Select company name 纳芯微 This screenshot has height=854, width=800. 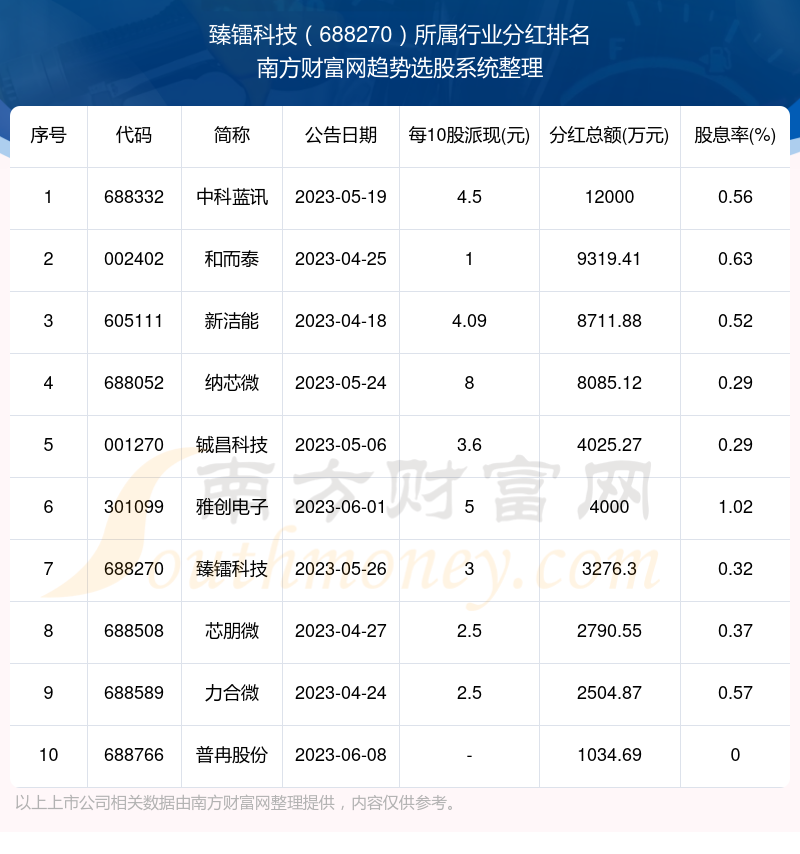tap(232, 383)
